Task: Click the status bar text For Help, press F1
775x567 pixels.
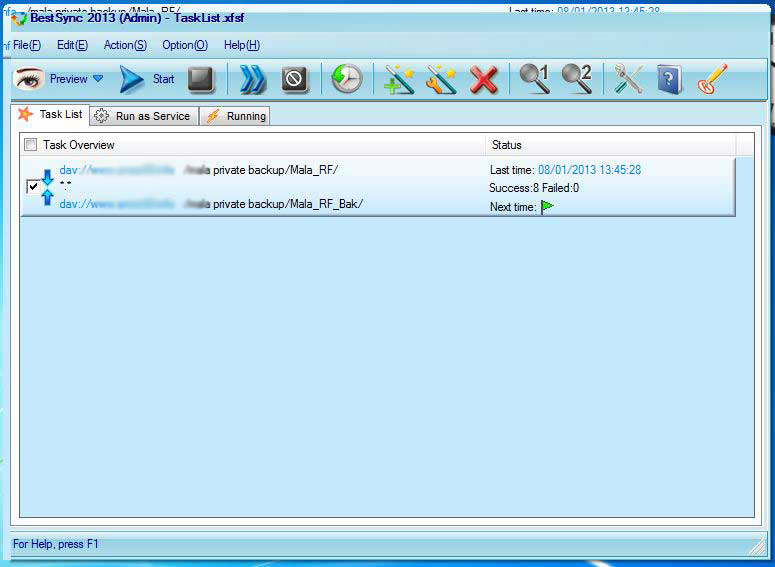Action: click(x=55, y=544)
